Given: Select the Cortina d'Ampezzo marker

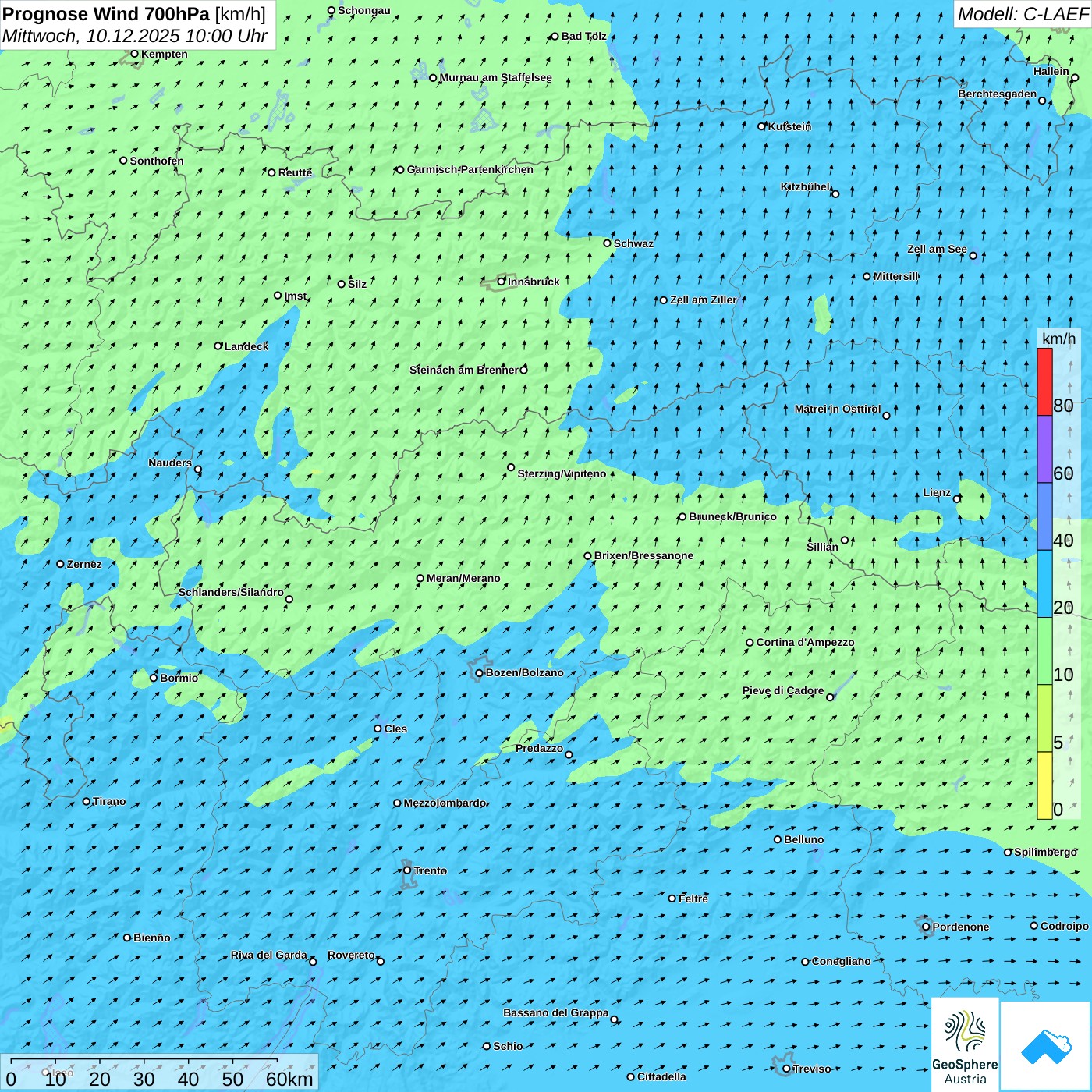Looking at the screenshot, I should click(750, 643).
